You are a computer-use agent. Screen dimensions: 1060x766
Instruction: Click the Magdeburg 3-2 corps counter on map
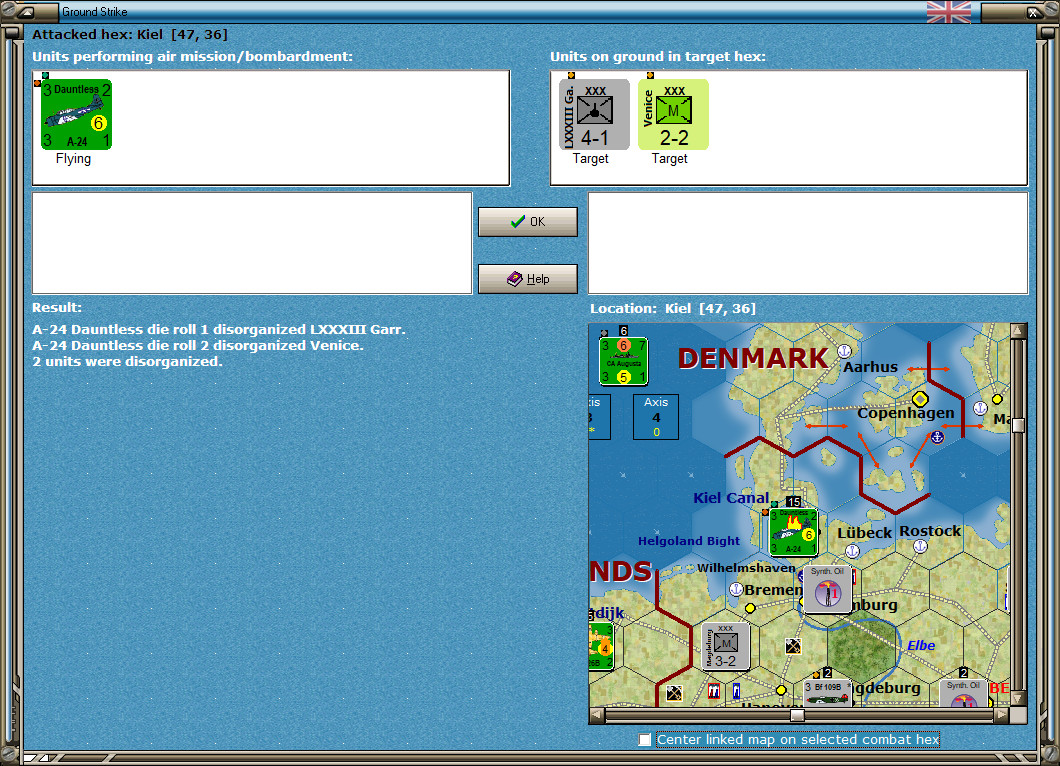[x=725, y=647]
